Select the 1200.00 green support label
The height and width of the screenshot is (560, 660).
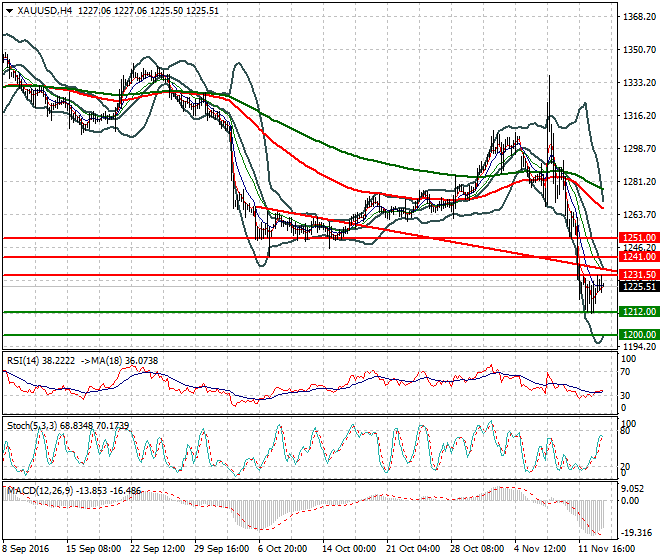[x=639, y=334]
